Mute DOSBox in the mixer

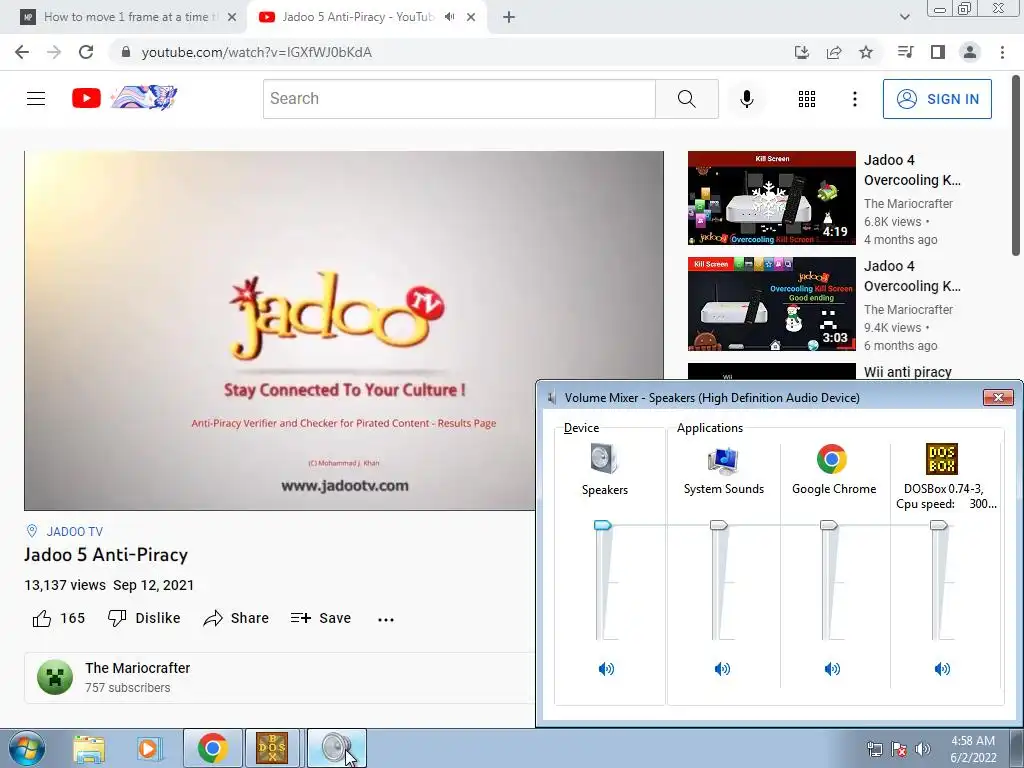(942, 669)
